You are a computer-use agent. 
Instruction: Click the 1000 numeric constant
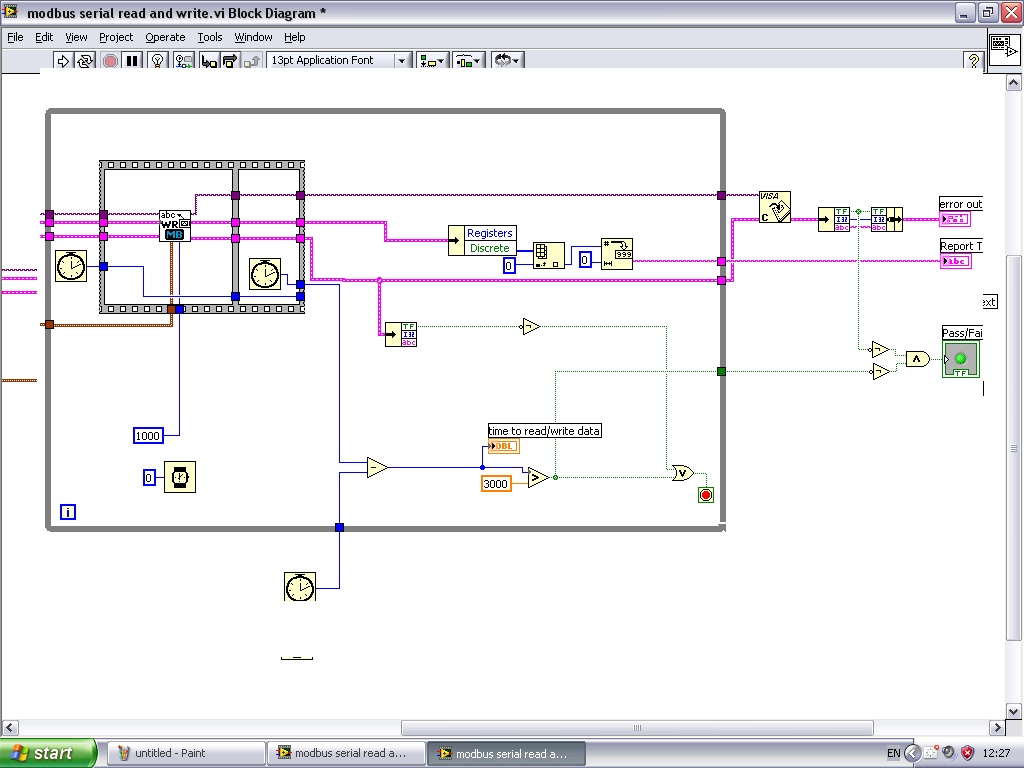148,436
